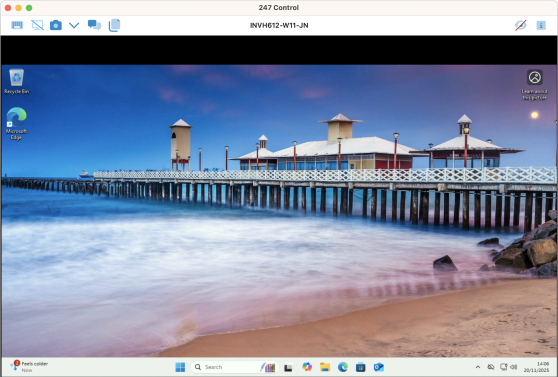Click the cloud sync off tray icon
Viewport: 558px width, 377px height.
point(491,367)
